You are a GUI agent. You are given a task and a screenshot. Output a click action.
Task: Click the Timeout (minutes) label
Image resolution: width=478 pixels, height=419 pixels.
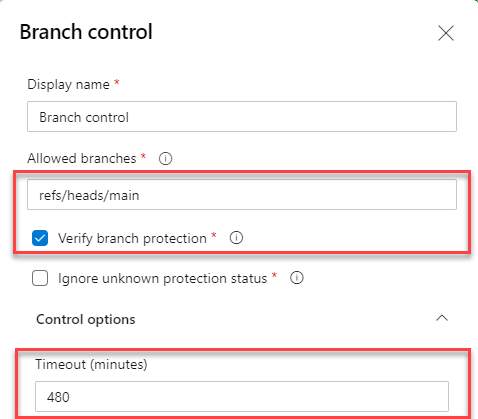(x=91, y=364)
